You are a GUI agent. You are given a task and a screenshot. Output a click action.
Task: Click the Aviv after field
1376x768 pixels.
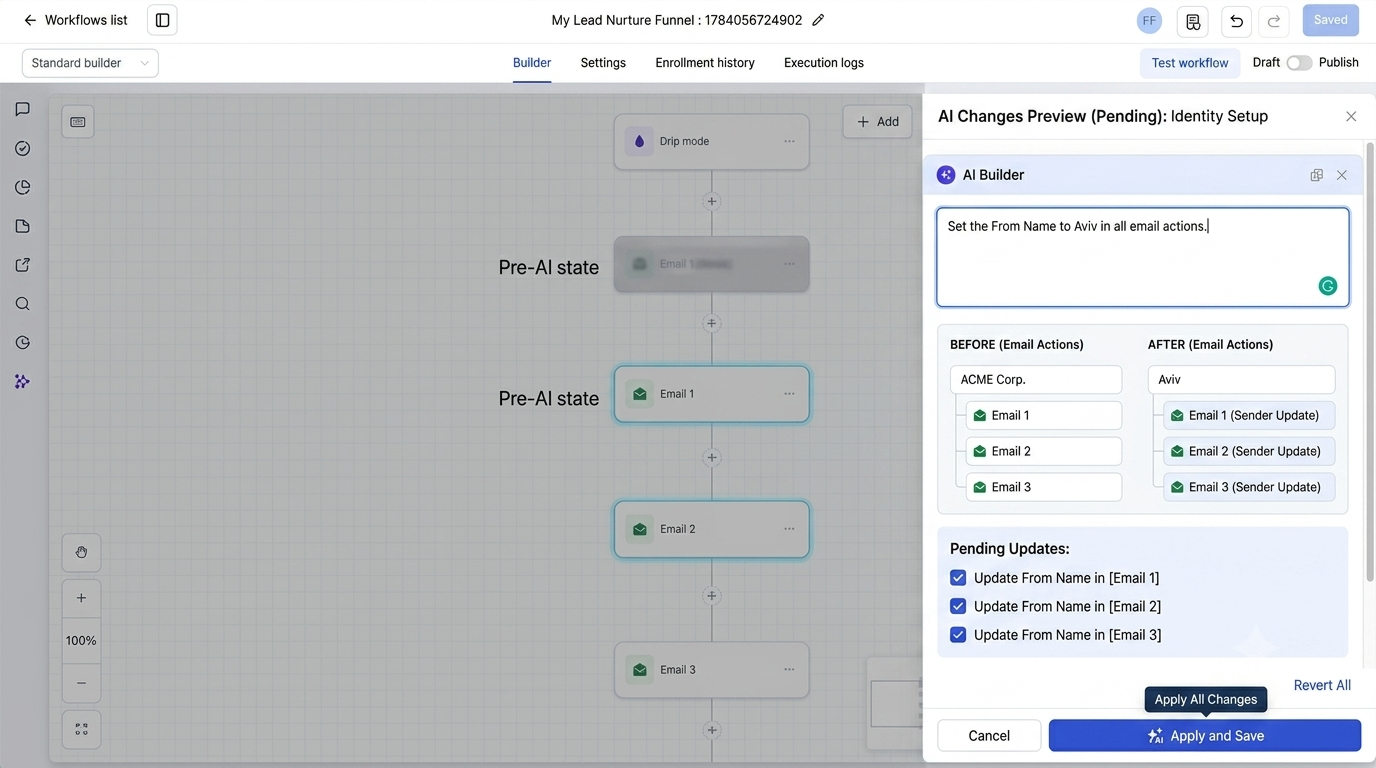coord(1241,380)
